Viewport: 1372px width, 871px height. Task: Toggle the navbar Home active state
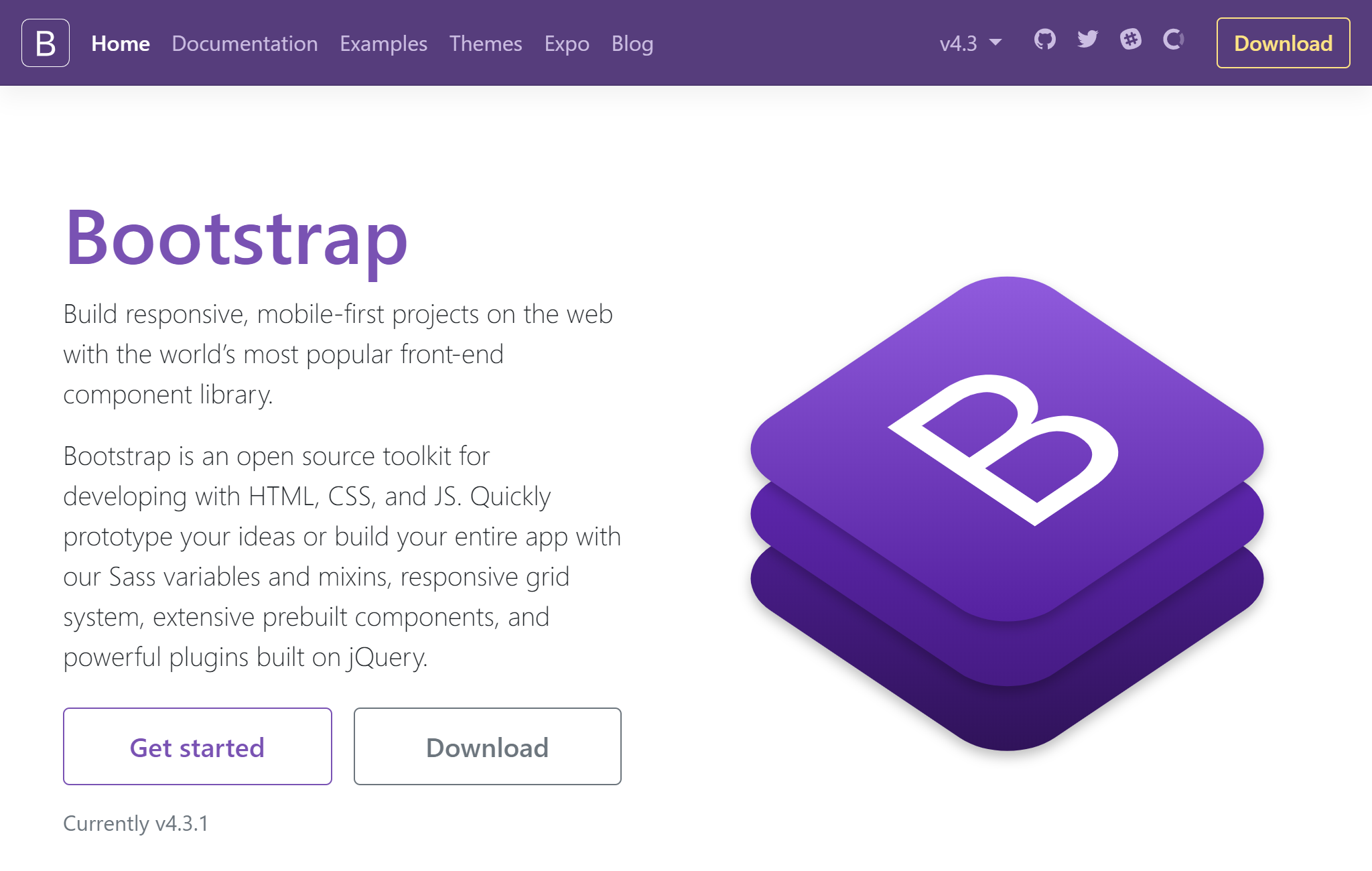click(x=121, y=42)
